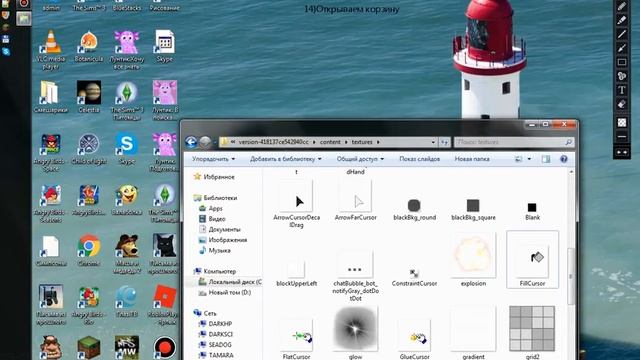This screenshot has width=640, height=360.
Task: Choose the arrow drawing tool
Action: (622, 48)
